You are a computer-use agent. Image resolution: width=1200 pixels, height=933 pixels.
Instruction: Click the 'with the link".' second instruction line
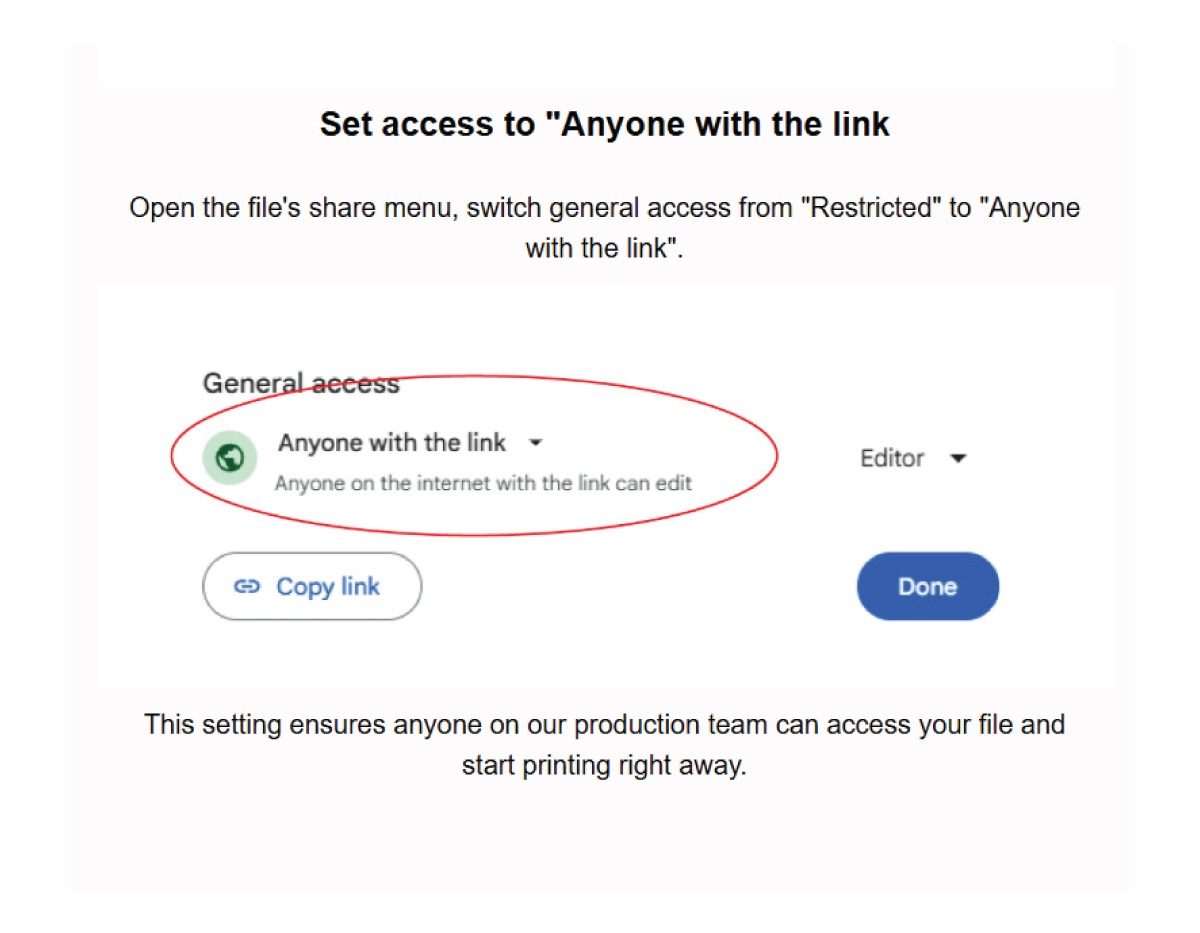pos(604,249)
